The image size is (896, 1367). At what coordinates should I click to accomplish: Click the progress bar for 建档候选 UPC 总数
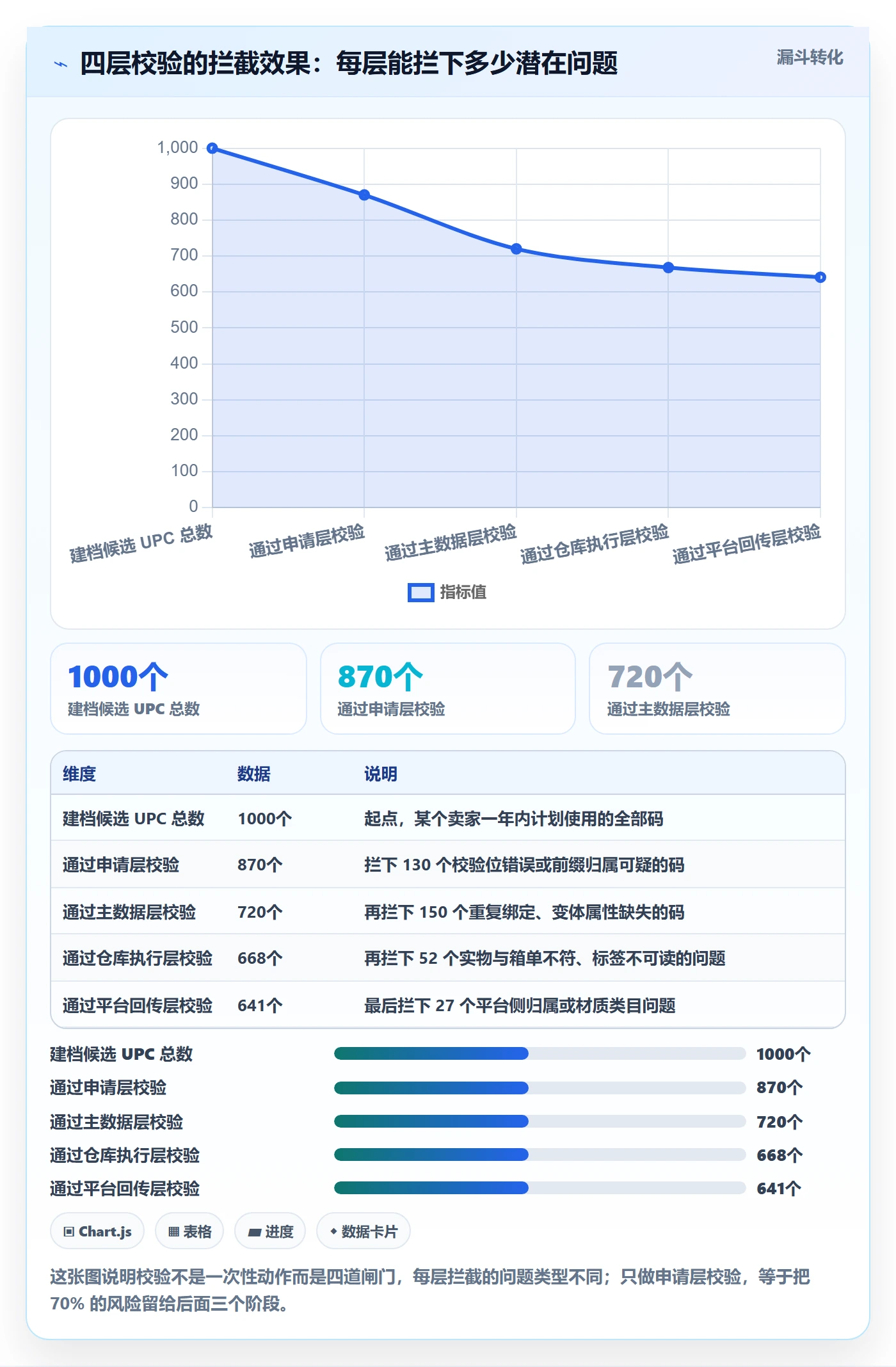coord(540,1053)
